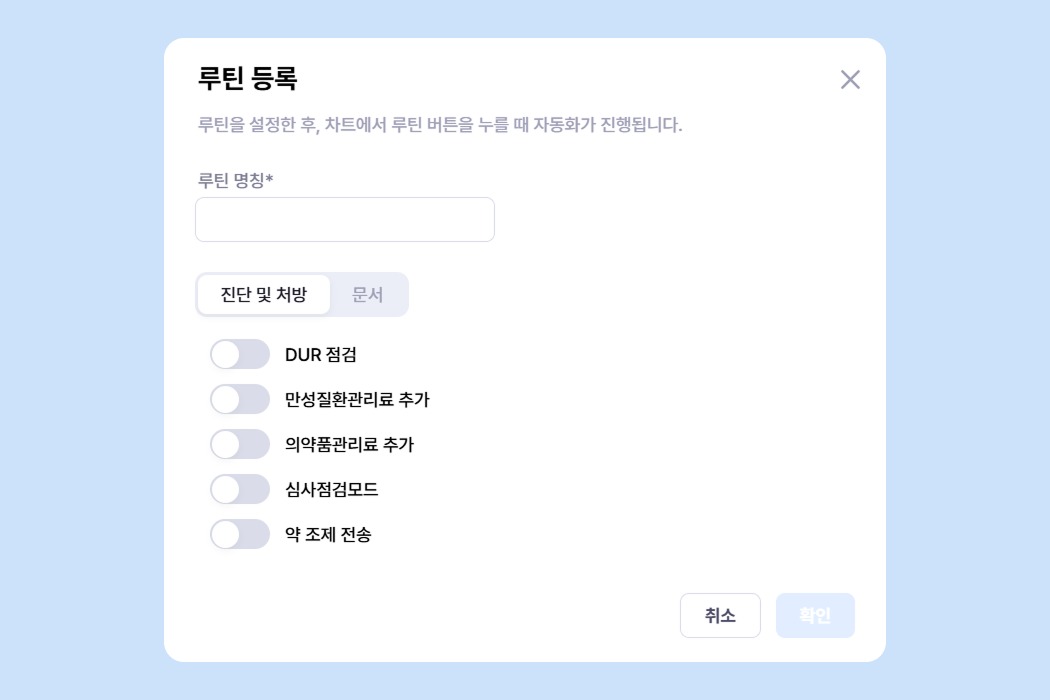Click the 루틴 명칭 text input field
Screen dimensions: 1050x700
tap(344, 220)
